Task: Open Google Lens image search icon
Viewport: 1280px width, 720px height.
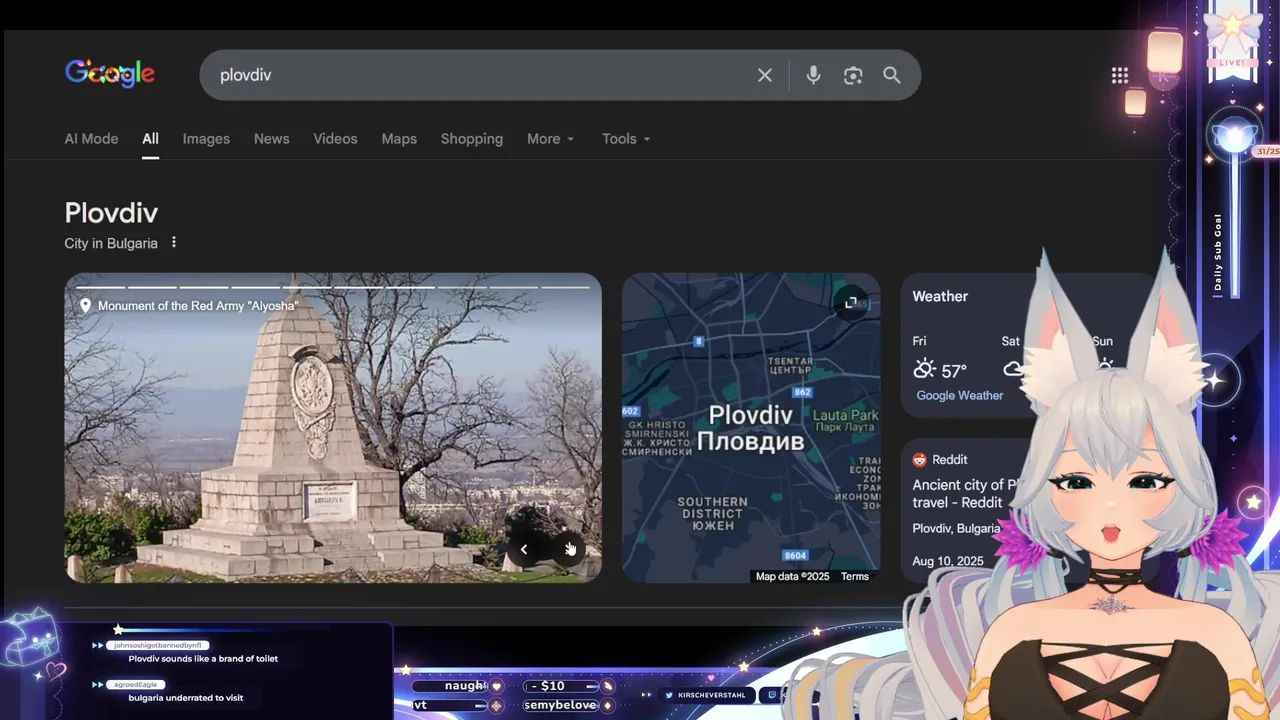Action: 853,75
